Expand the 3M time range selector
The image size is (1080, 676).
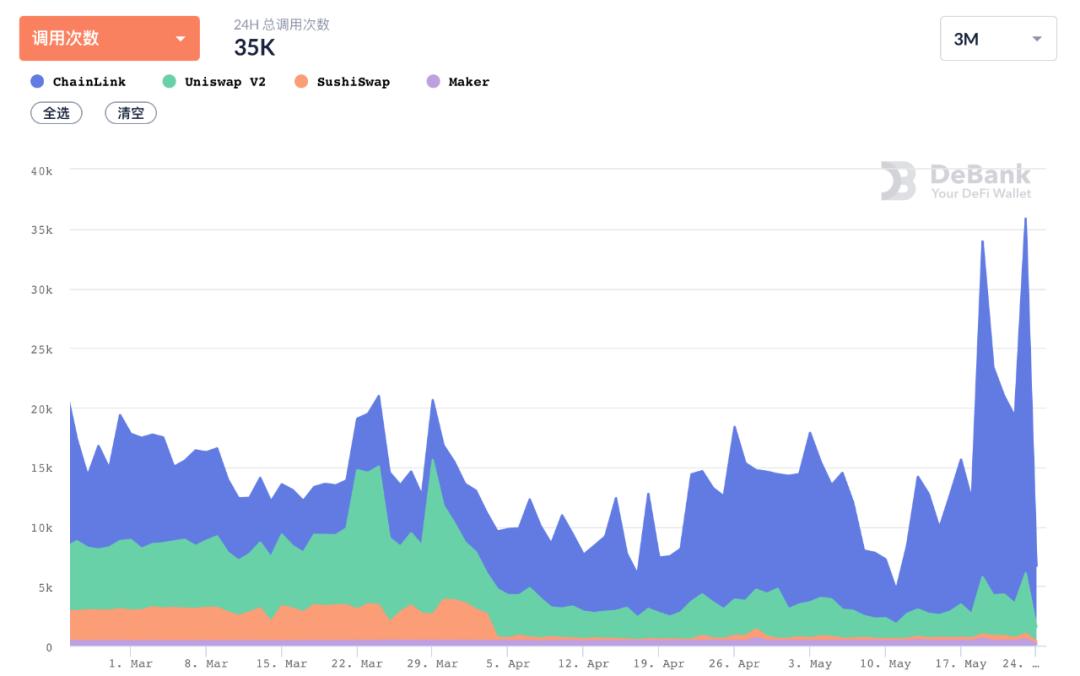click(x=997, y=39)
